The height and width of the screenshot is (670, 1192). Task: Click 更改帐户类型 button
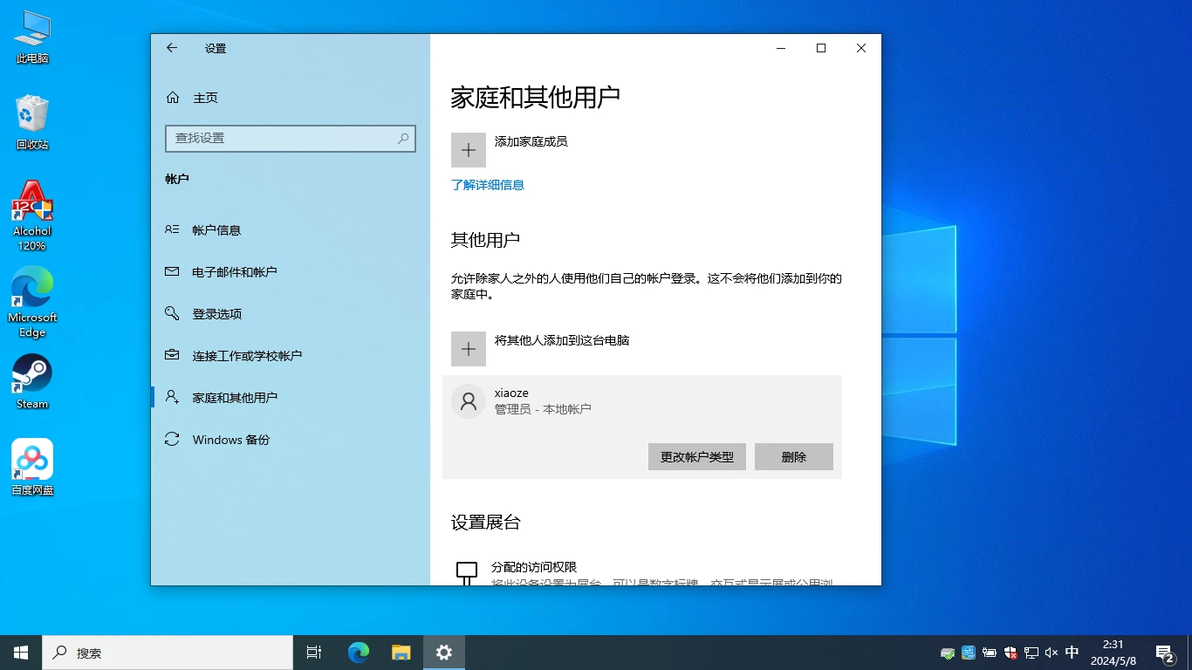pos(696,456)
